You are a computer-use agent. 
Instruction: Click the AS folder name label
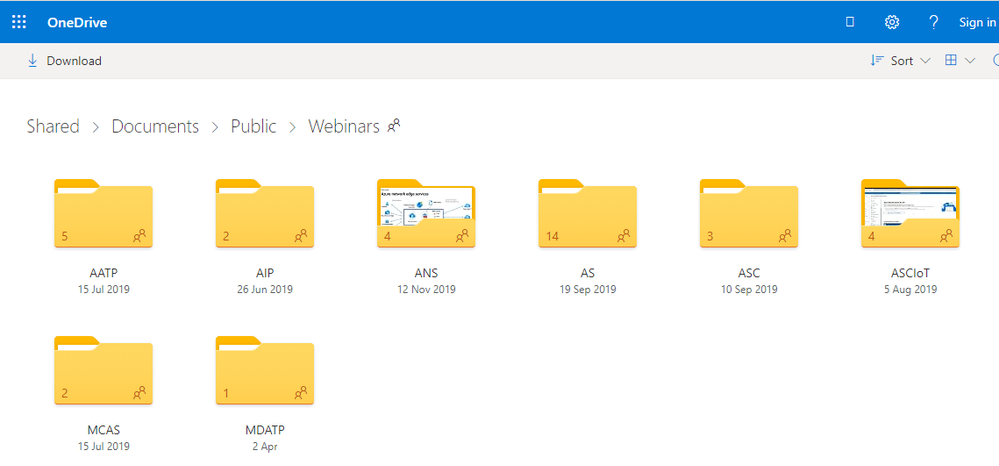587,273
